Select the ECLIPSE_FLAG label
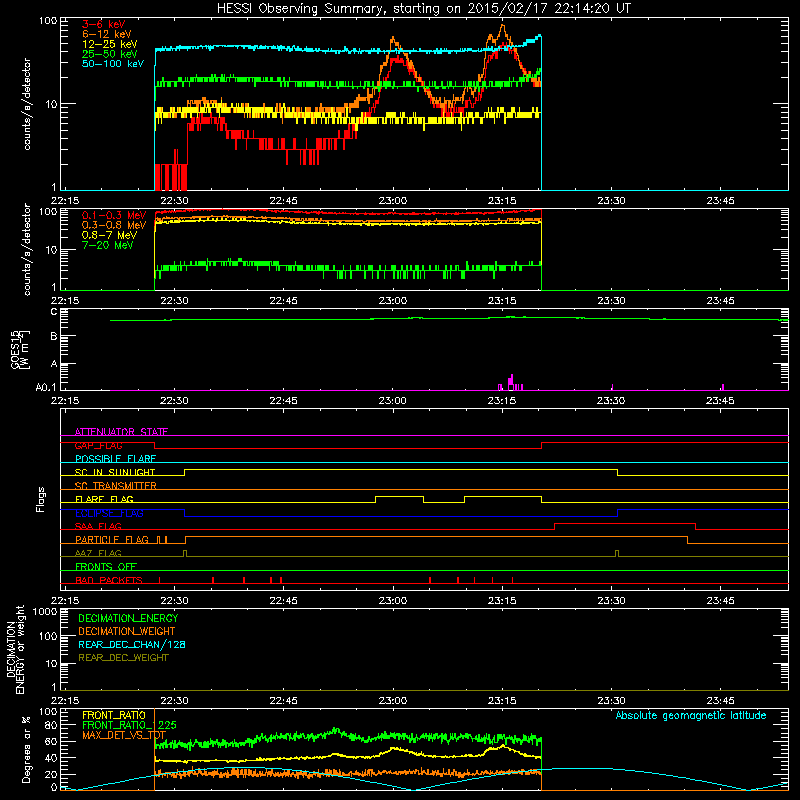The width and height of the screenshot is (800, 800). tap(109, 513)
